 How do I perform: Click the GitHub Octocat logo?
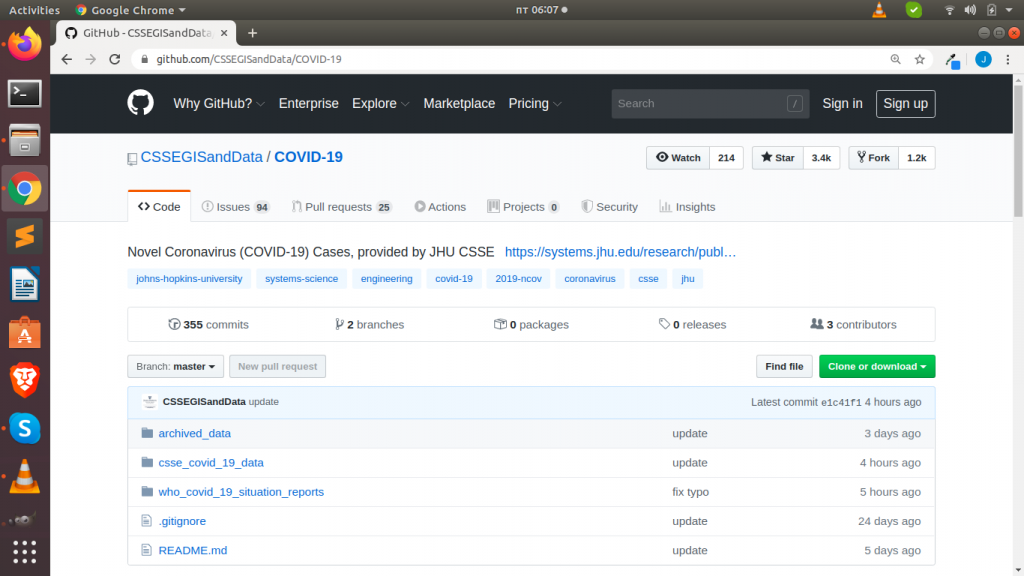point(140,103)
